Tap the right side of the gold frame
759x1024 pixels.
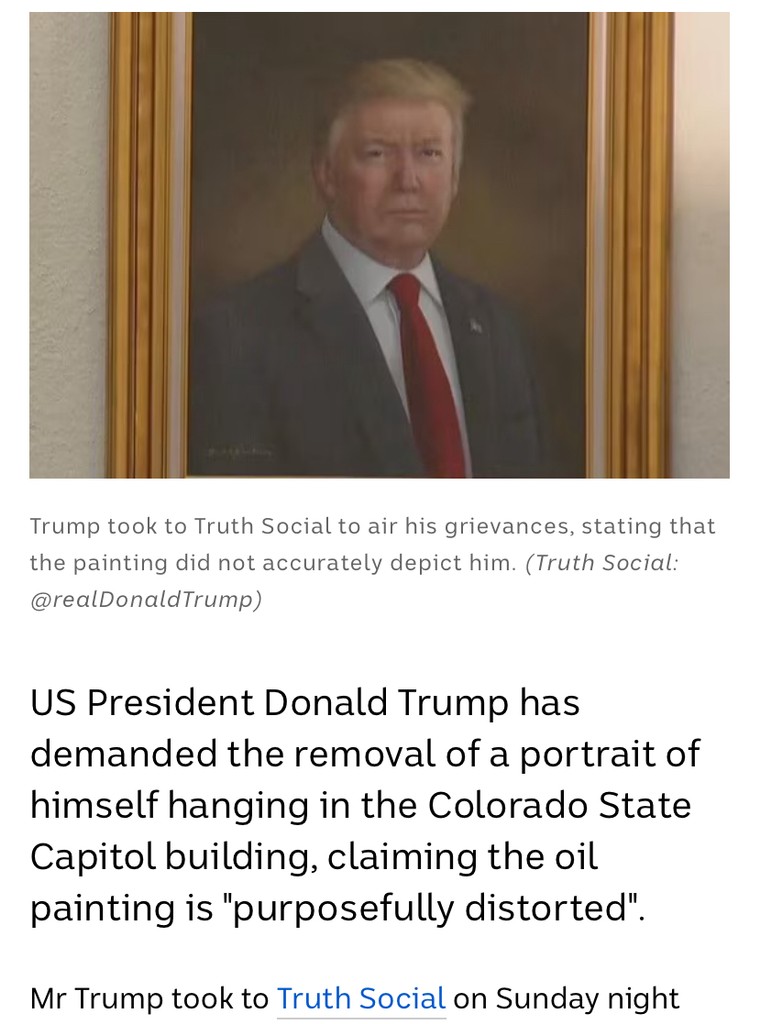[631, 245]
